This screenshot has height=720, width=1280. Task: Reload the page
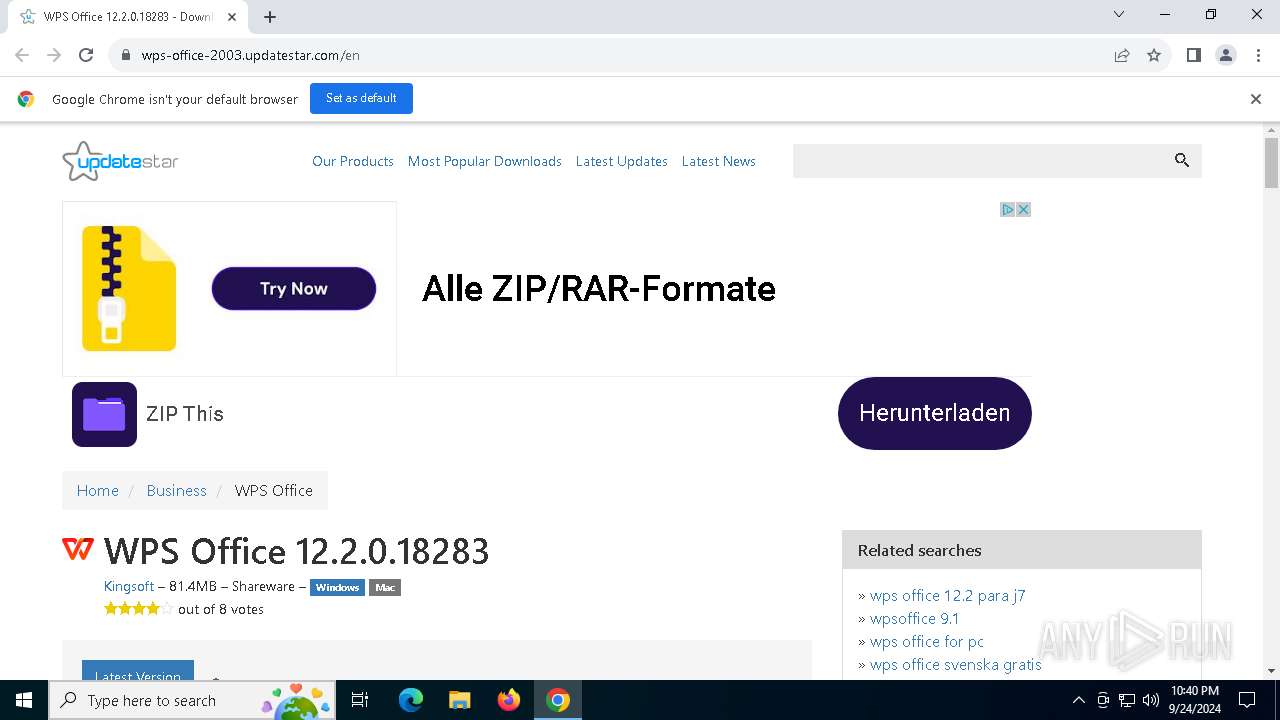pyautogui.click(x=86, y=55)
